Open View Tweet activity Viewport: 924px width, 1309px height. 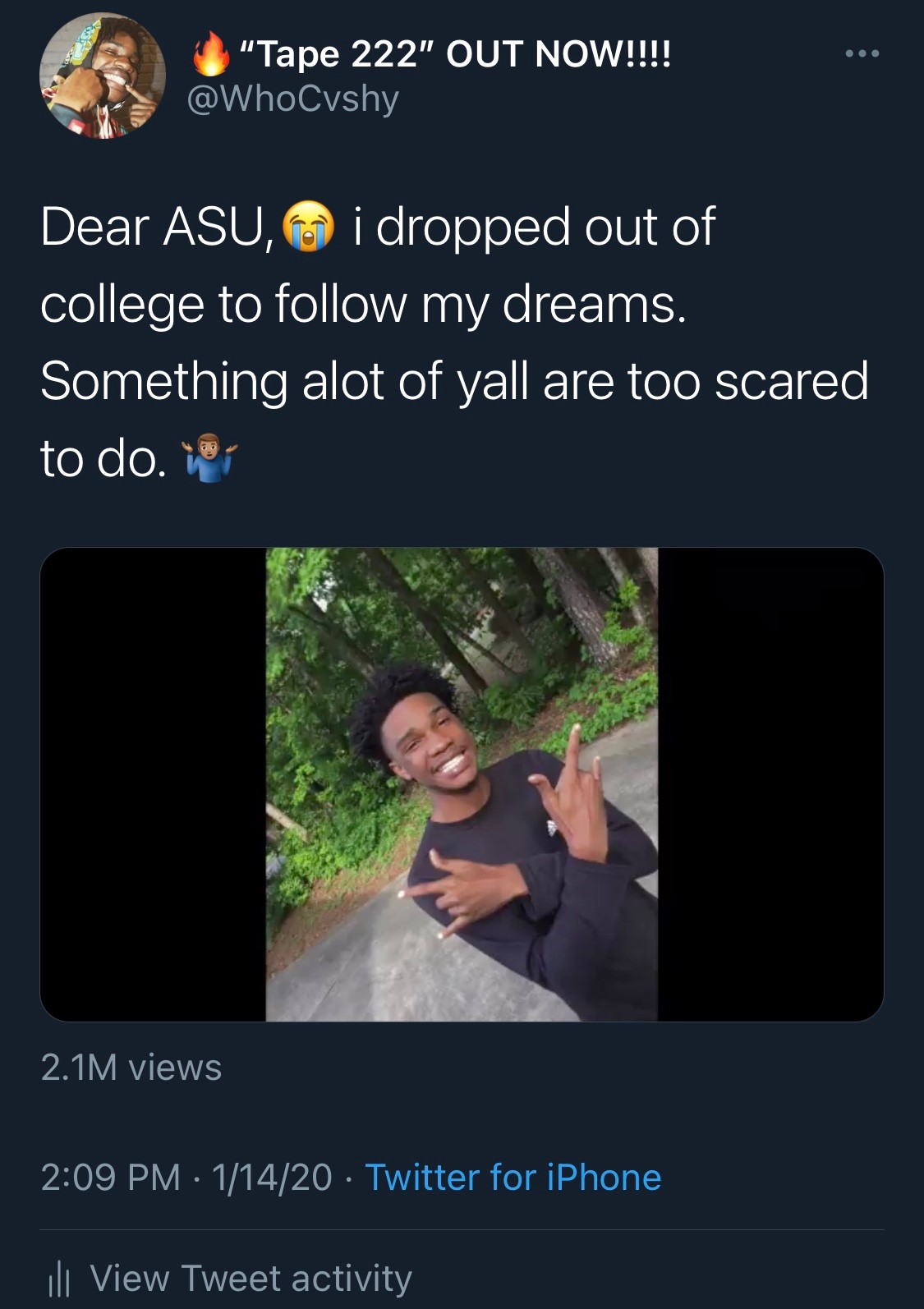[251, 1279]
